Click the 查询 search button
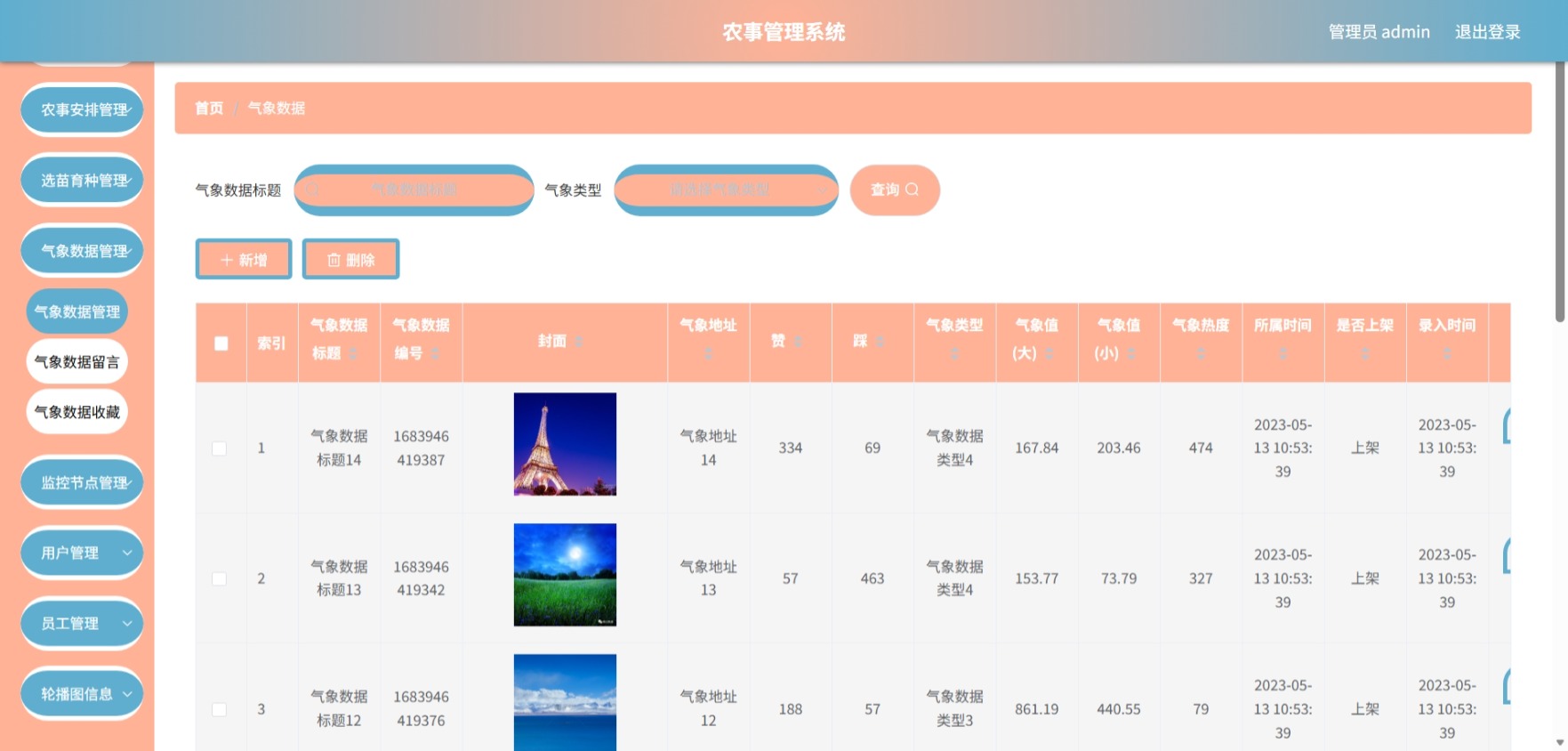Screen dimensions: 1568x751 coord(895,190)
